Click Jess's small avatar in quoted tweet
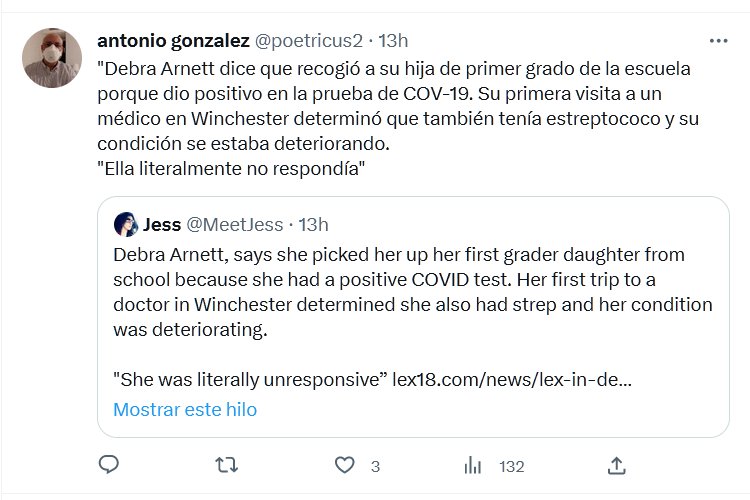 (126, 224)
